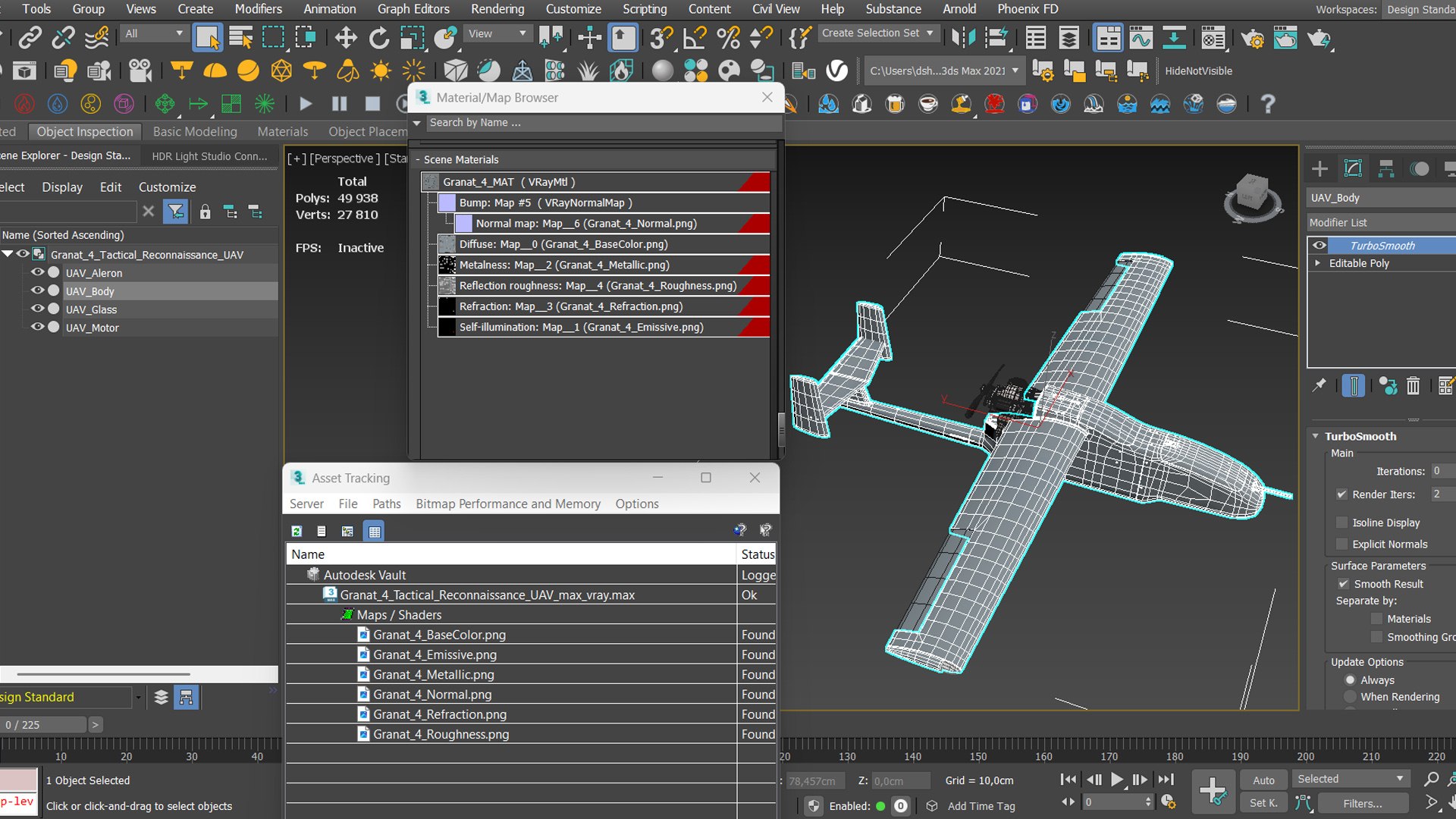Open the Curve Editor icon
1456x819 pixels.
pyautogui.click(x=1141, y=37)
